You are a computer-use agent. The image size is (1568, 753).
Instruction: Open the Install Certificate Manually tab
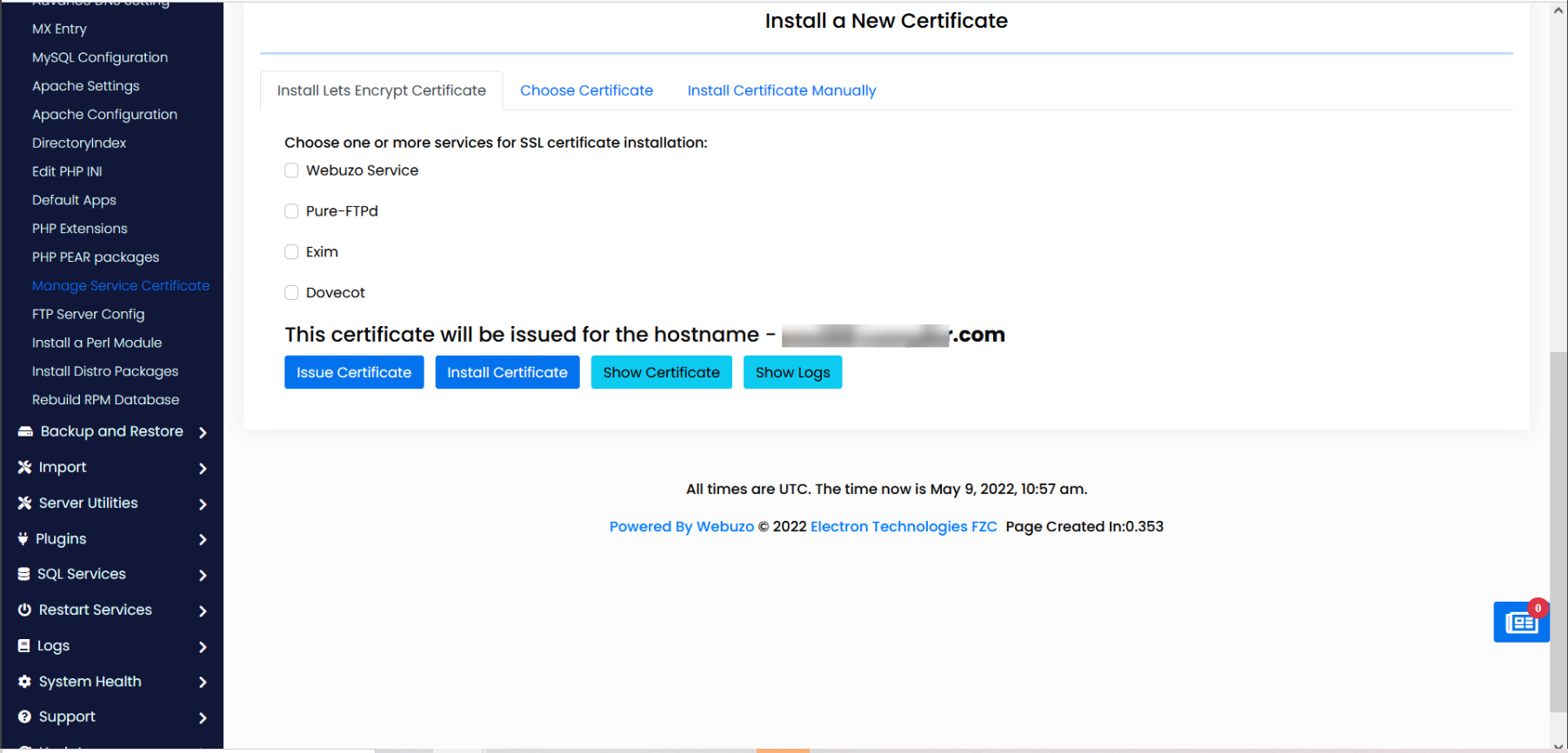(781, 90)
